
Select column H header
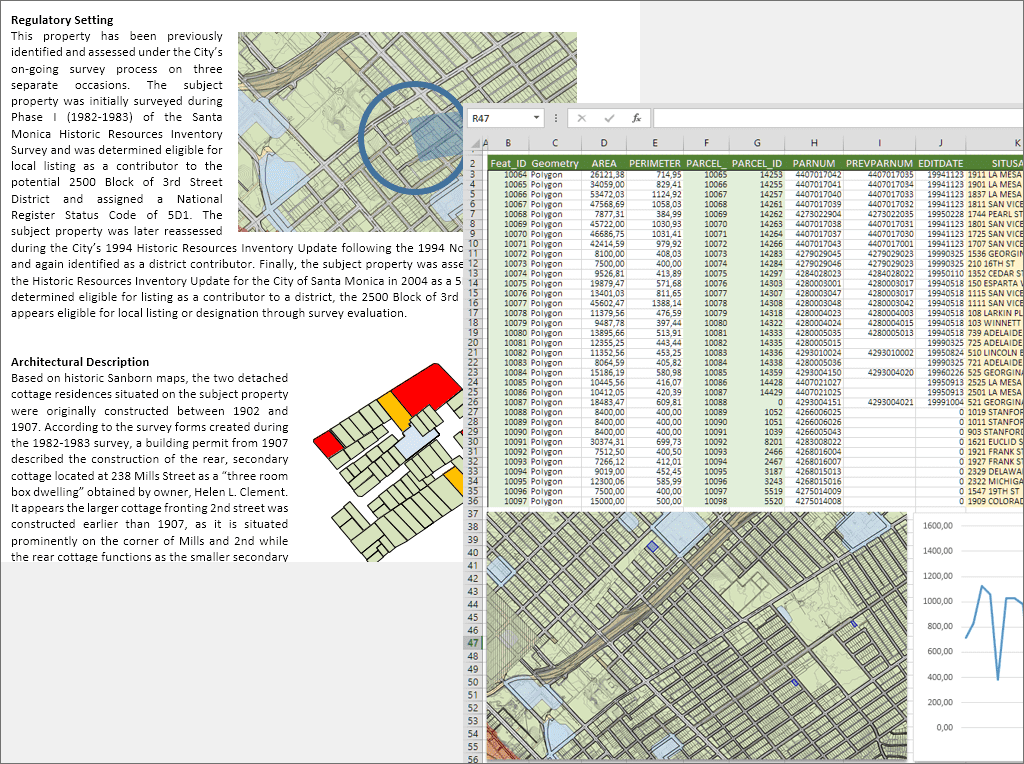(814, 143)
